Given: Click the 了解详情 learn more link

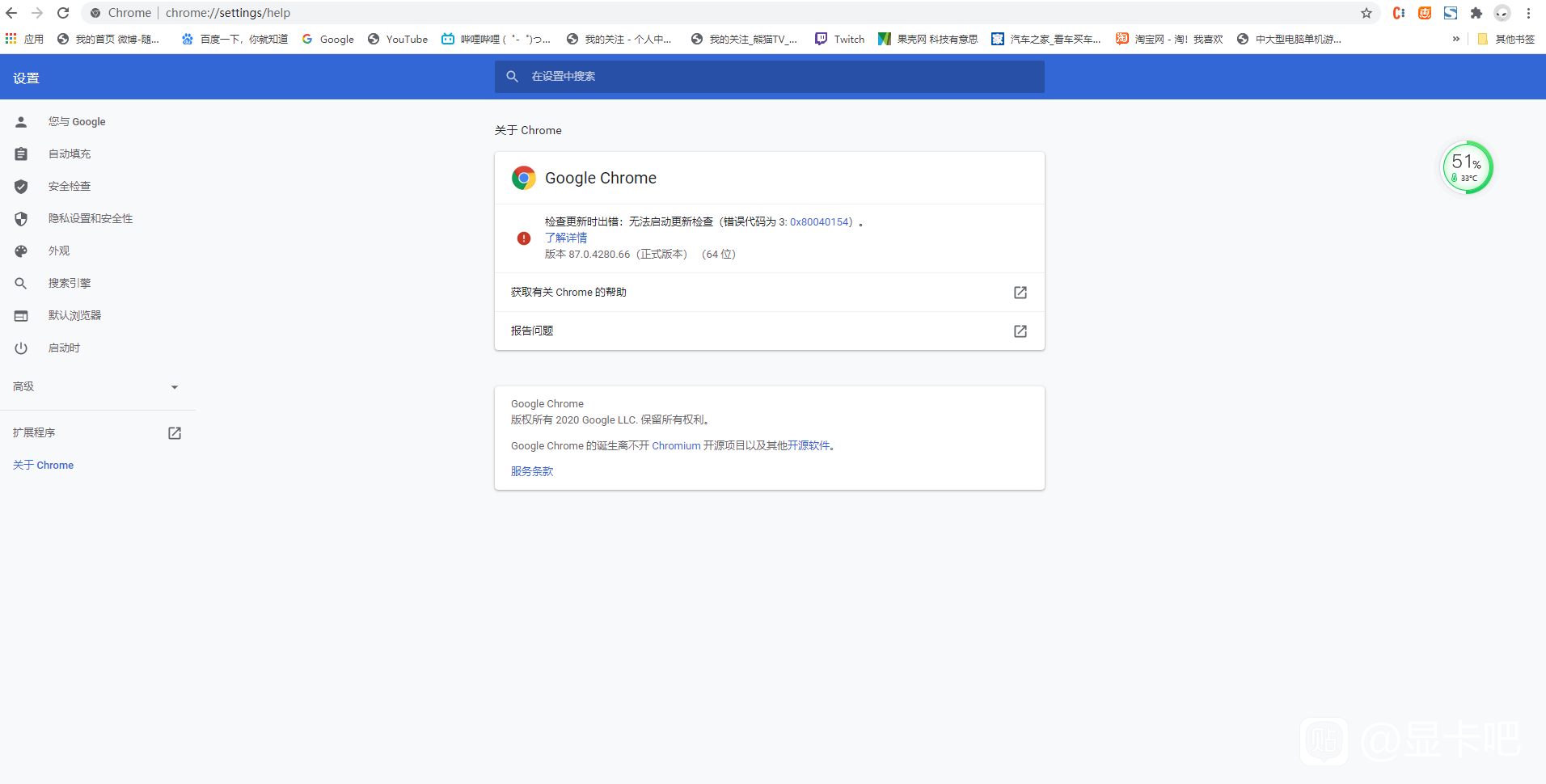Looking at the screenshot, I should [x=566, y=238].
